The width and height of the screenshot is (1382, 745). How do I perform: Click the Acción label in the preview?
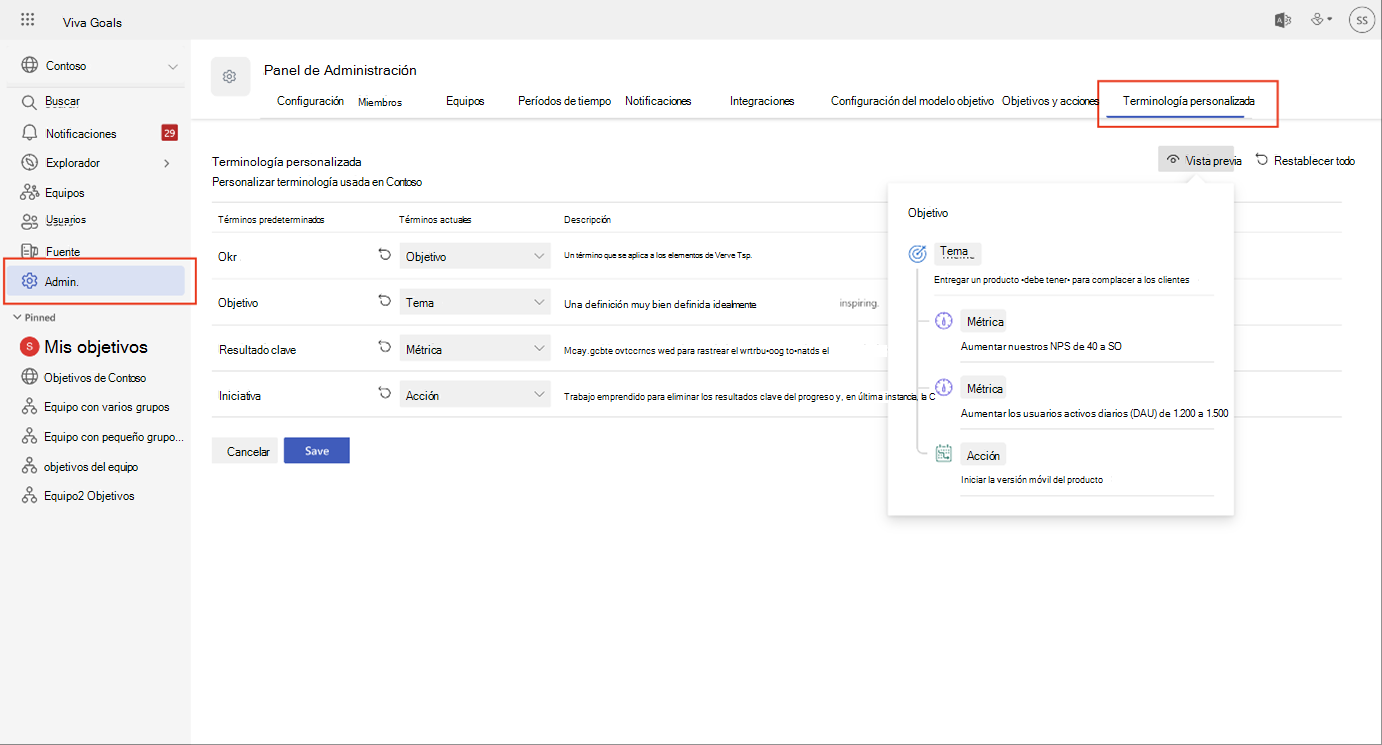tap(983, 455)
